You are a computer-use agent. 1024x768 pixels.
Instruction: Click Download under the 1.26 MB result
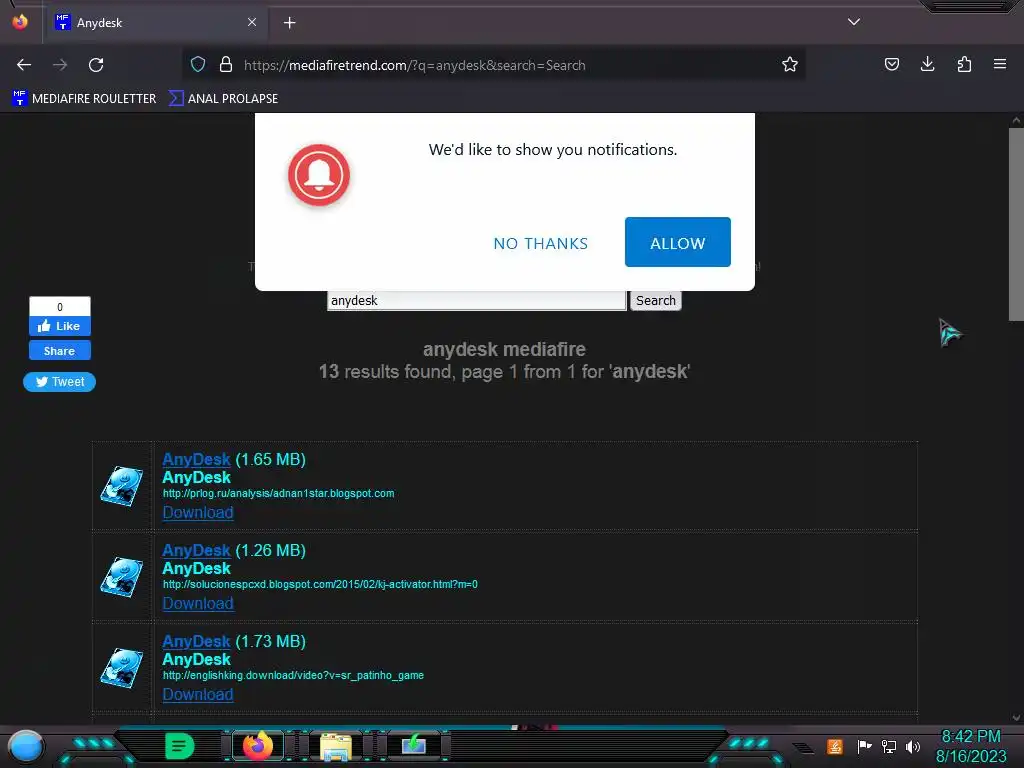[x=198, y=603]
